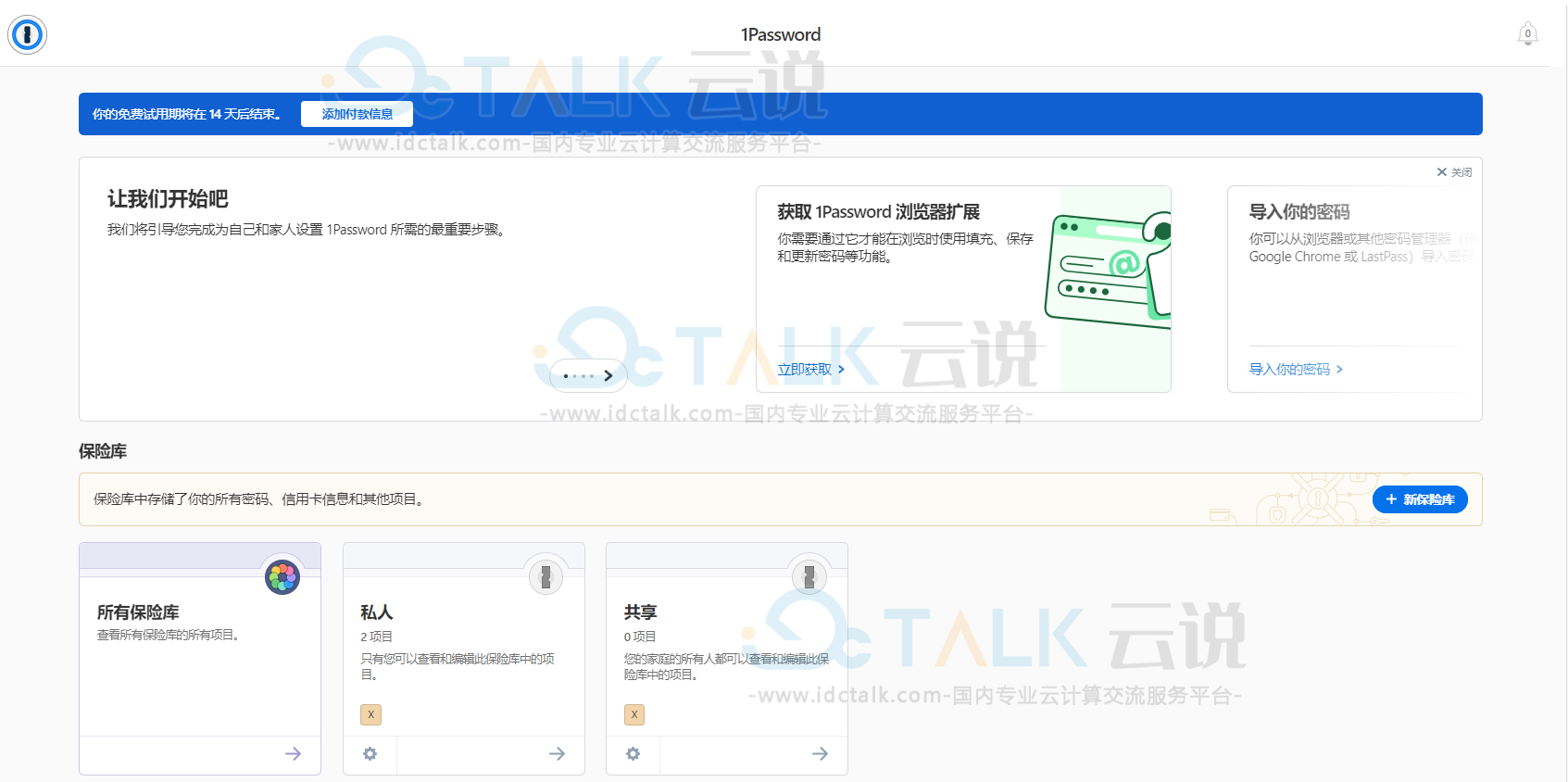
Task: Click the 添加付款信息 button
Action: pos(357,114)
